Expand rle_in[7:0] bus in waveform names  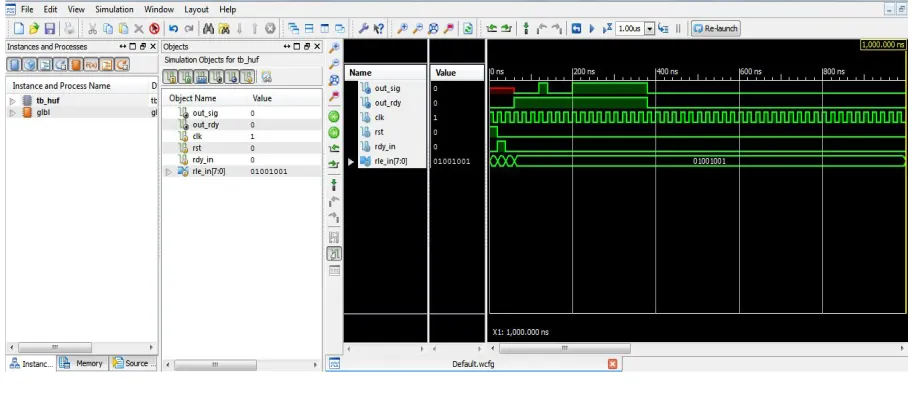click(x=351, y=161)
